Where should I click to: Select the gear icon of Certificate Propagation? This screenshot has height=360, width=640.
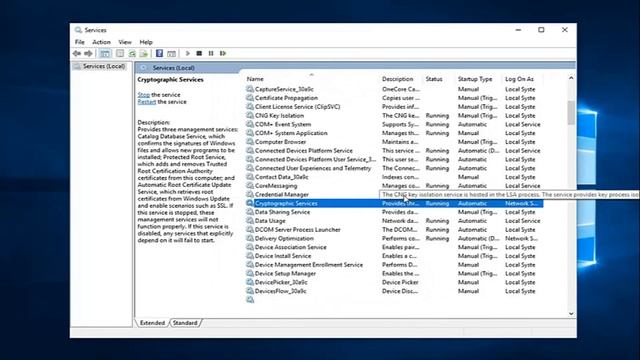tap(250, 98)
